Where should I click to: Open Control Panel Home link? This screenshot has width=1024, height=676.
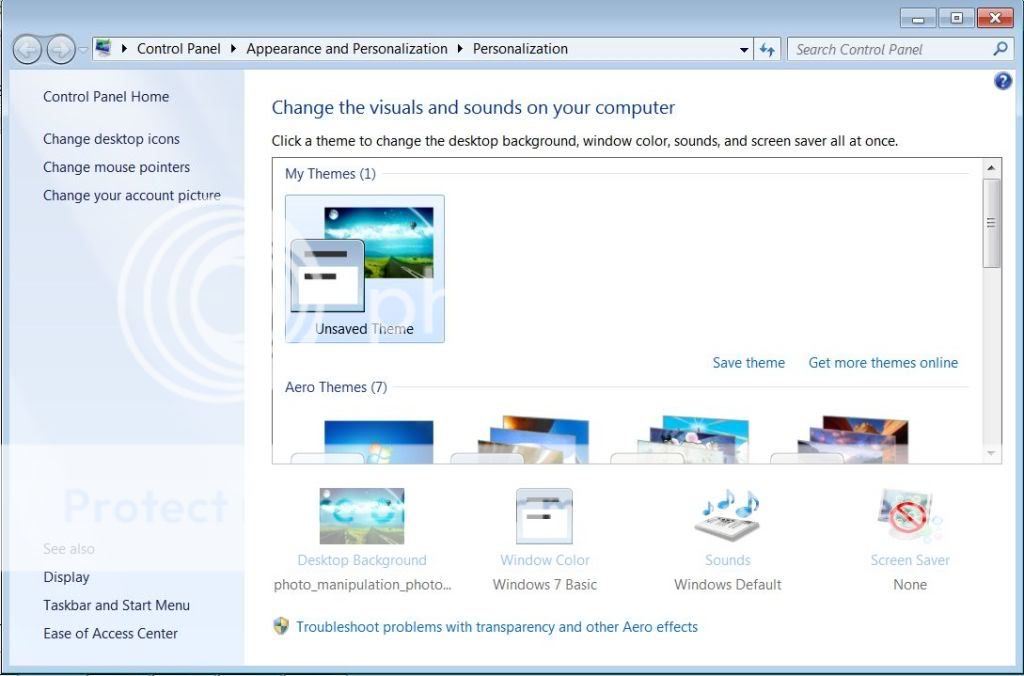pos(106,97)
